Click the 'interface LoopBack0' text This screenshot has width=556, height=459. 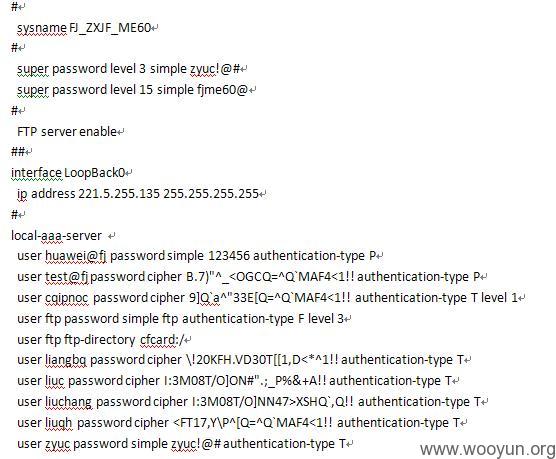click(68, 173)
